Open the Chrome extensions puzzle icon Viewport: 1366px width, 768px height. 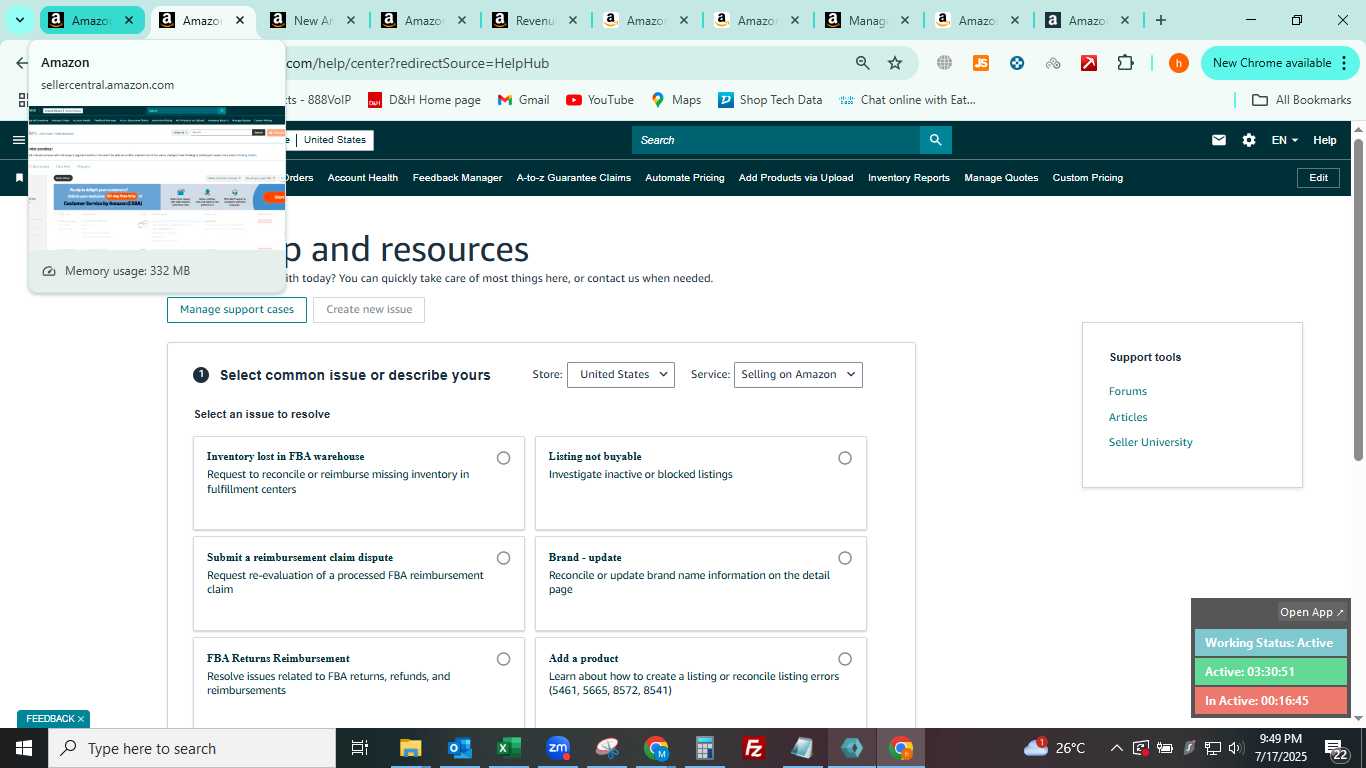pos(1125,63)
